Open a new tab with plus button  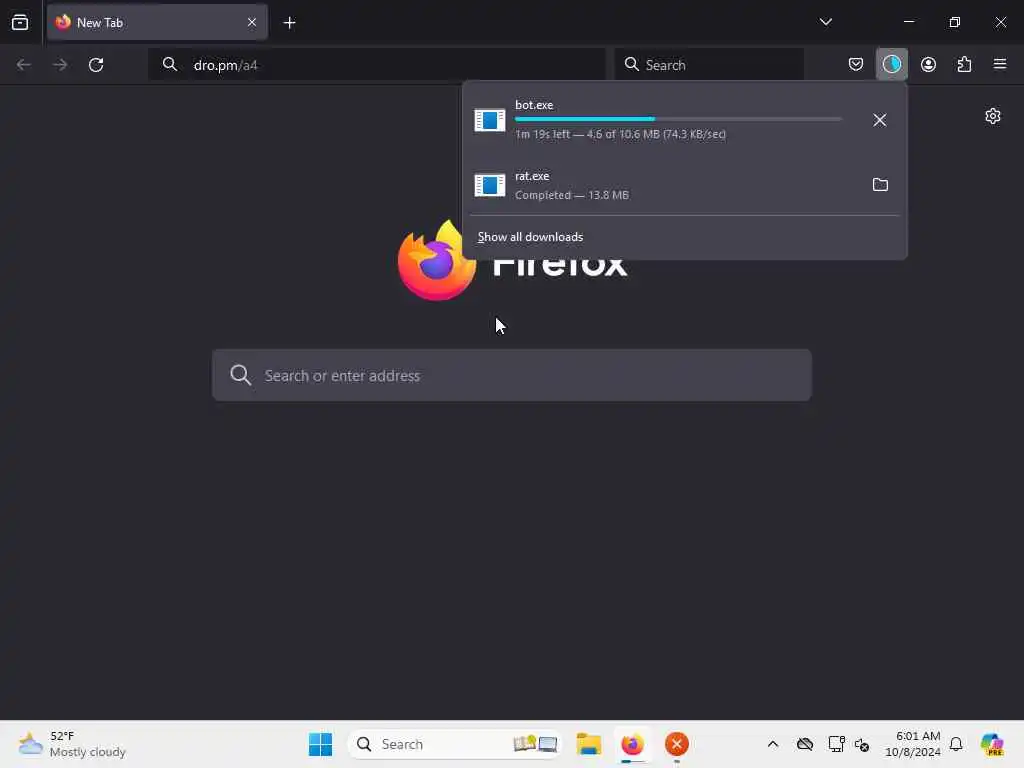(289, 23)
